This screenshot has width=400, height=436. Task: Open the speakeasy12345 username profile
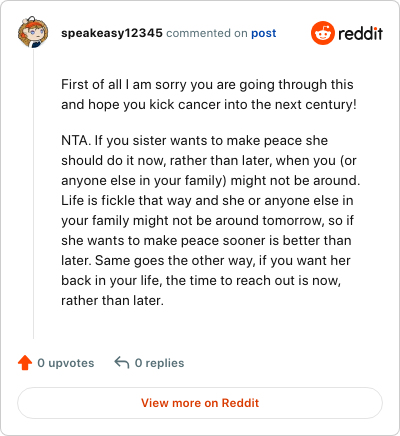(x=112, y=33)
